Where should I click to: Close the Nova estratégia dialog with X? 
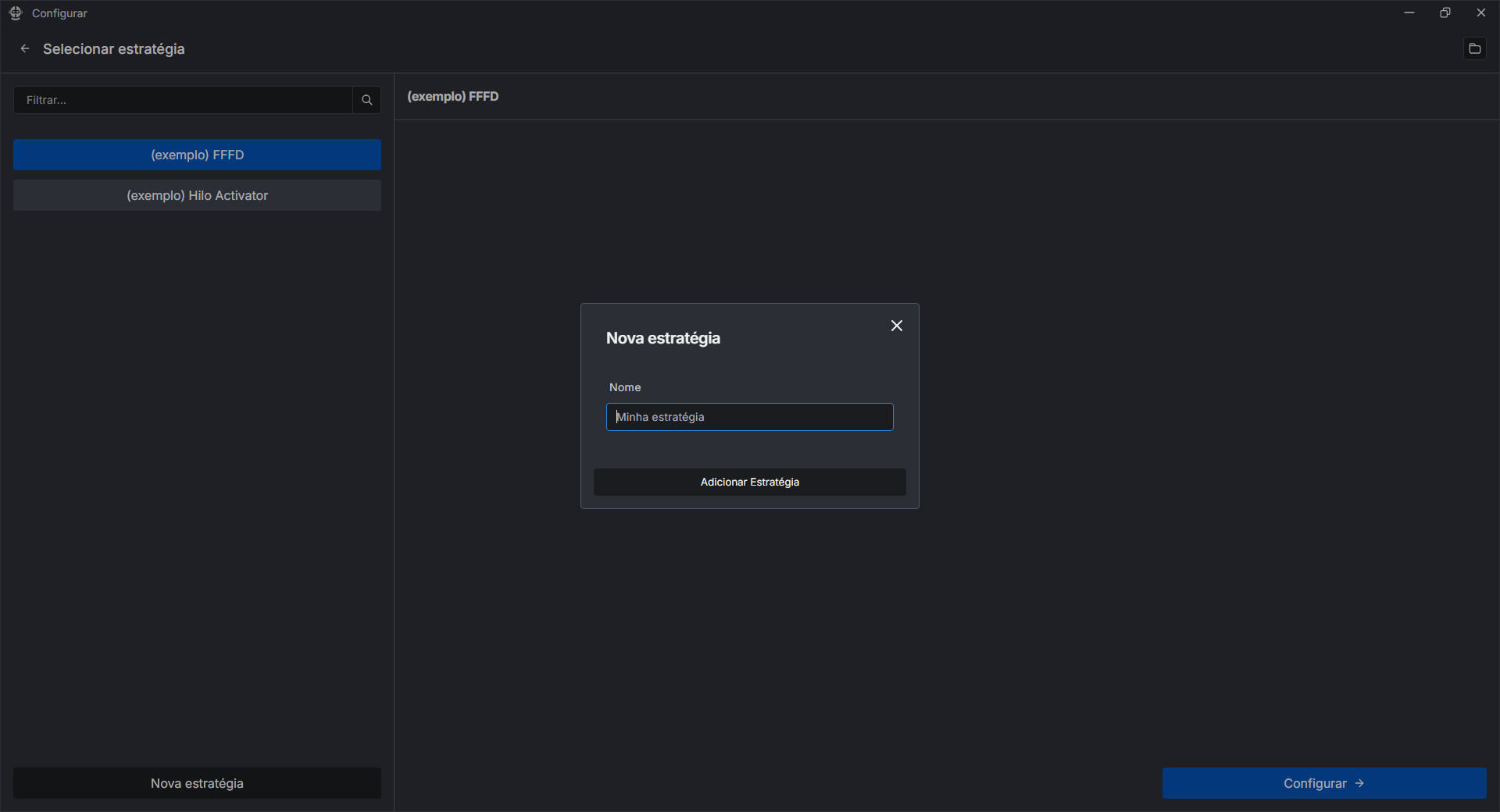896,326
